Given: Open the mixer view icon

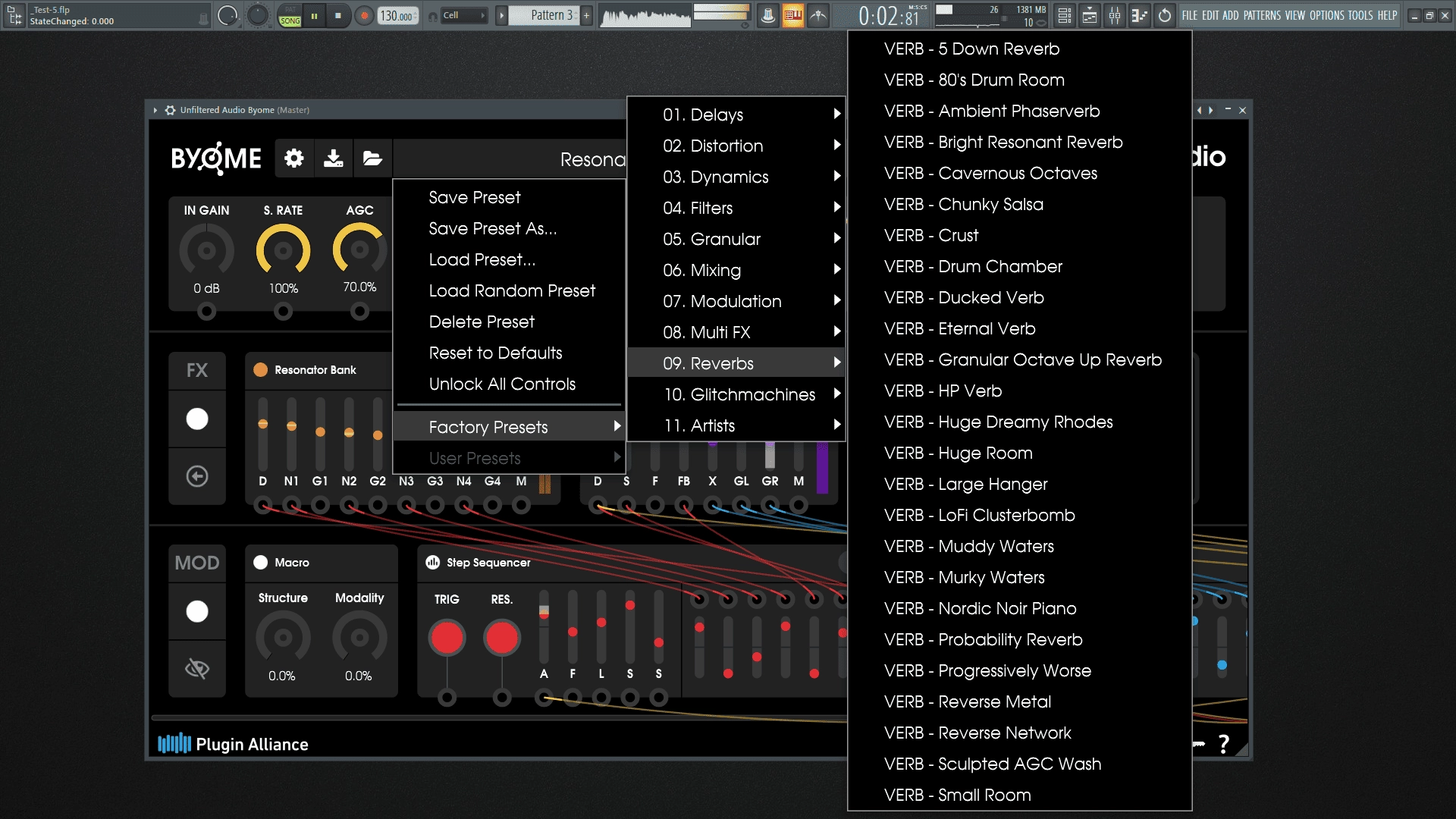Looking at the screenshot, I should [x=1115, y=15].
